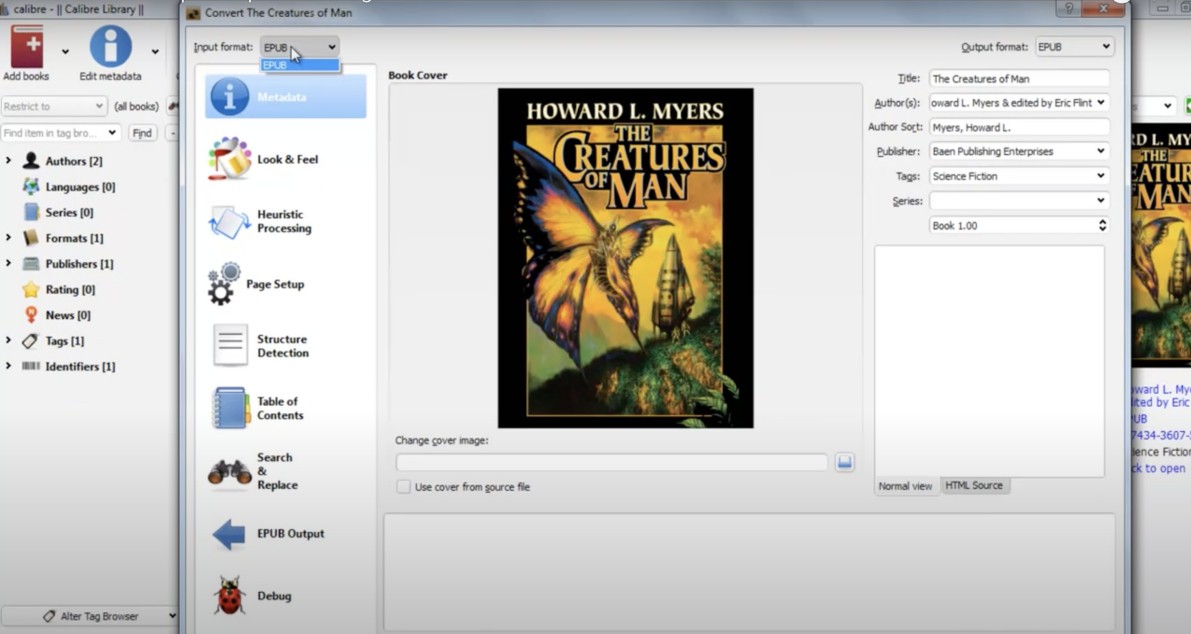Image resolution: width=1191 pixels, height=634 pixels.
Task: Click in the comments editor area
Action: [989, 361]
